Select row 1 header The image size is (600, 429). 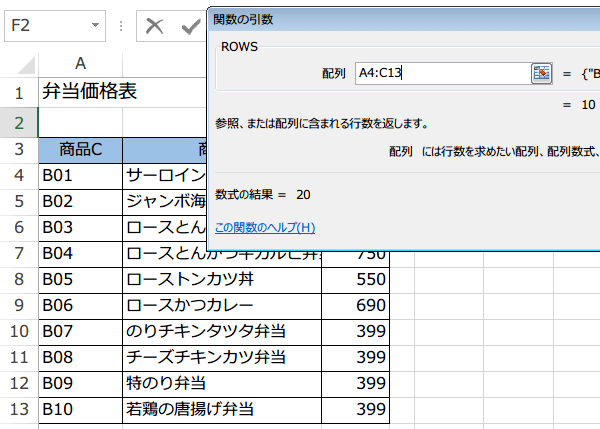(x=19, y=92)
